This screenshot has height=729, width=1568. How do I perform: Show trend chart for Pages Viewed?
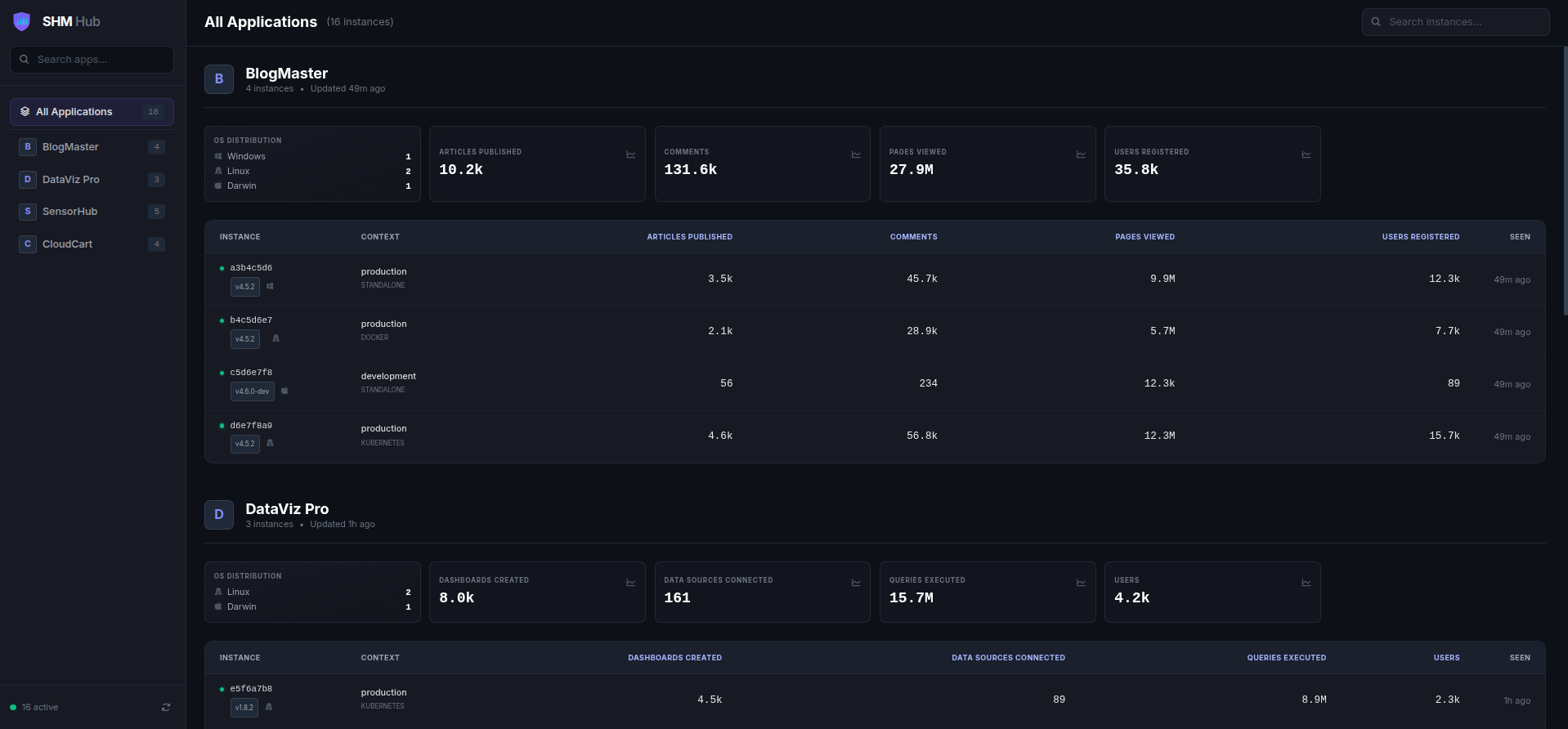coord(1081,154)
